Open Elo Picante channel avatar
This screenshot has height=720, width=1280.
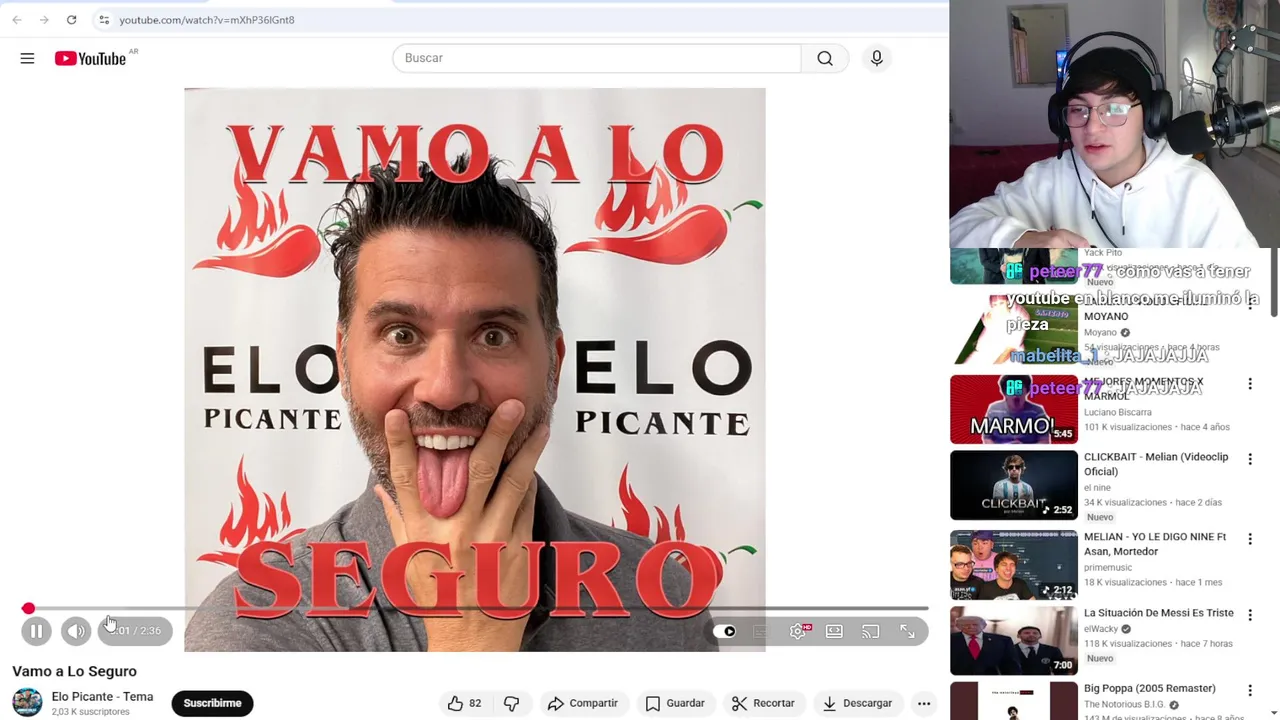click(27, 703)
